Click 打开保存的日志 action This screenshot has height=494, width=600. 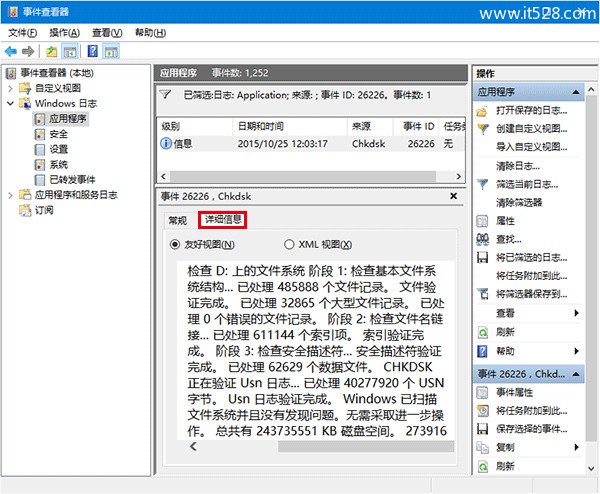pyautogui.click(x=531, y=111)
